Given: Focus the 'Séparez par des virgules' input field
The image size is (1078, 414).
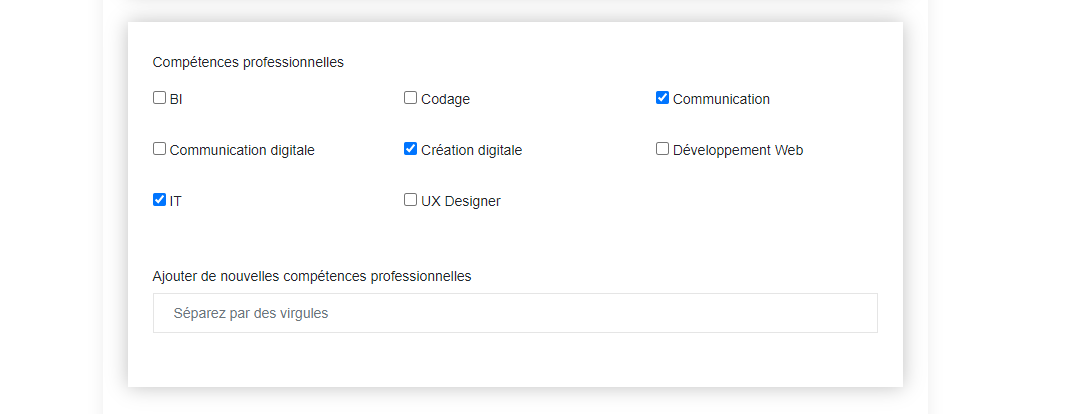Looking at the screenshot, I should [515, 313].
